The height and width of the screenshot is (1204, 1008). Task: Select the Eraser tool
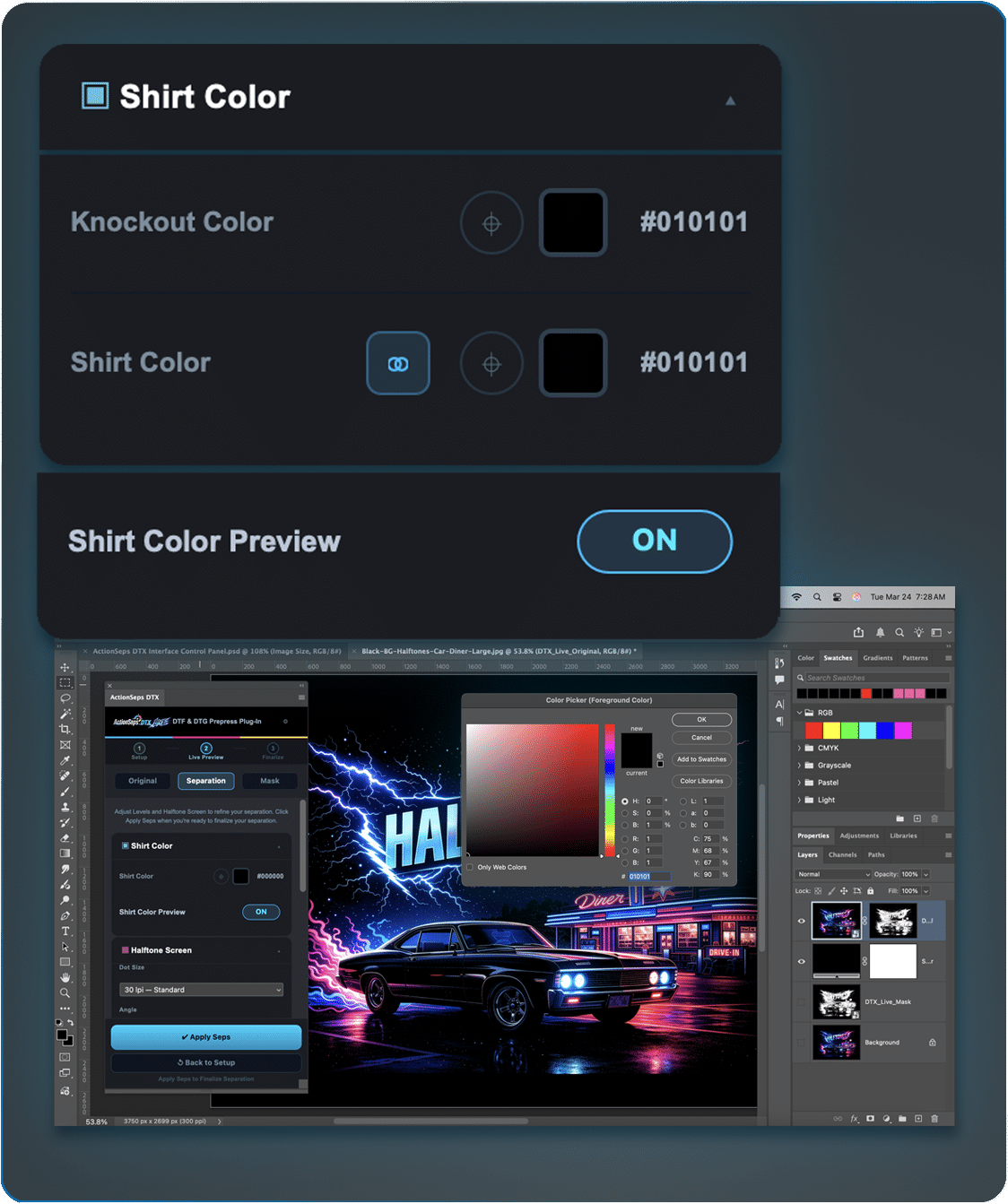(65, 837)
